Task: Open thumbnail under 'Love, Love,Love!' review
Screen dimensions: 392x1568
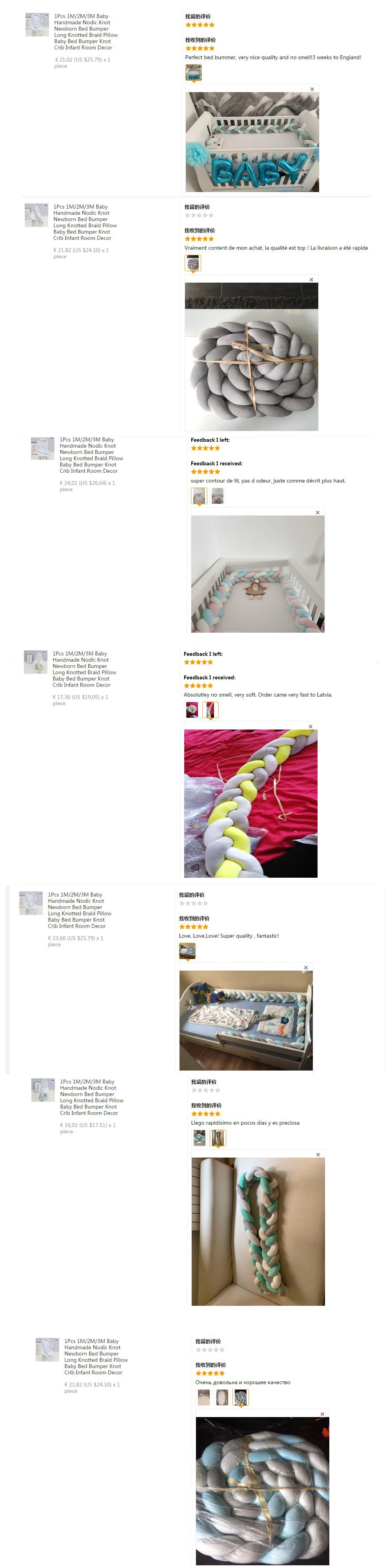Action: [x=187, y=951]
